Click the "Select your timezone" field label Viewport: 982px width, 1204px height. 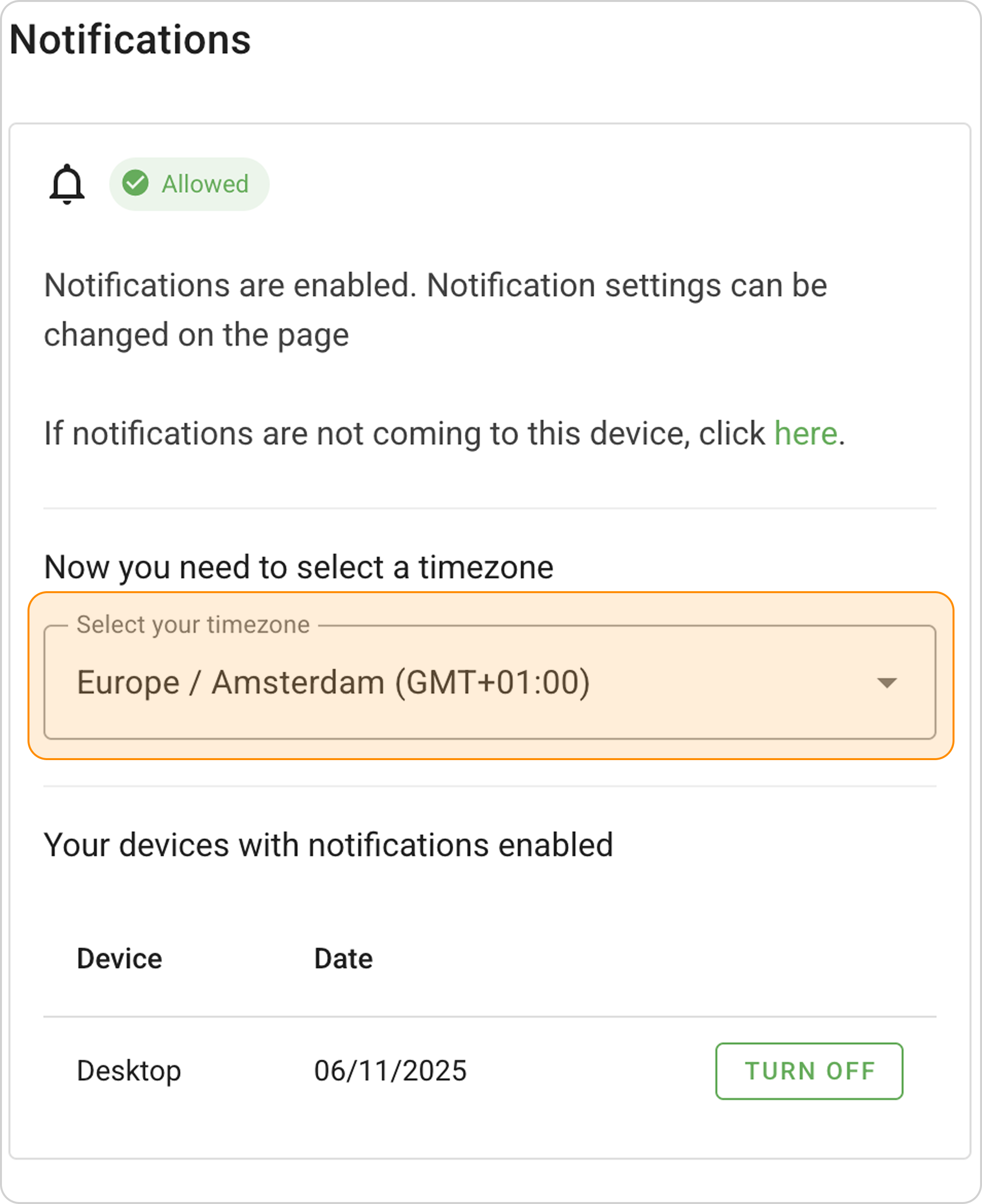tap(193, 625)
